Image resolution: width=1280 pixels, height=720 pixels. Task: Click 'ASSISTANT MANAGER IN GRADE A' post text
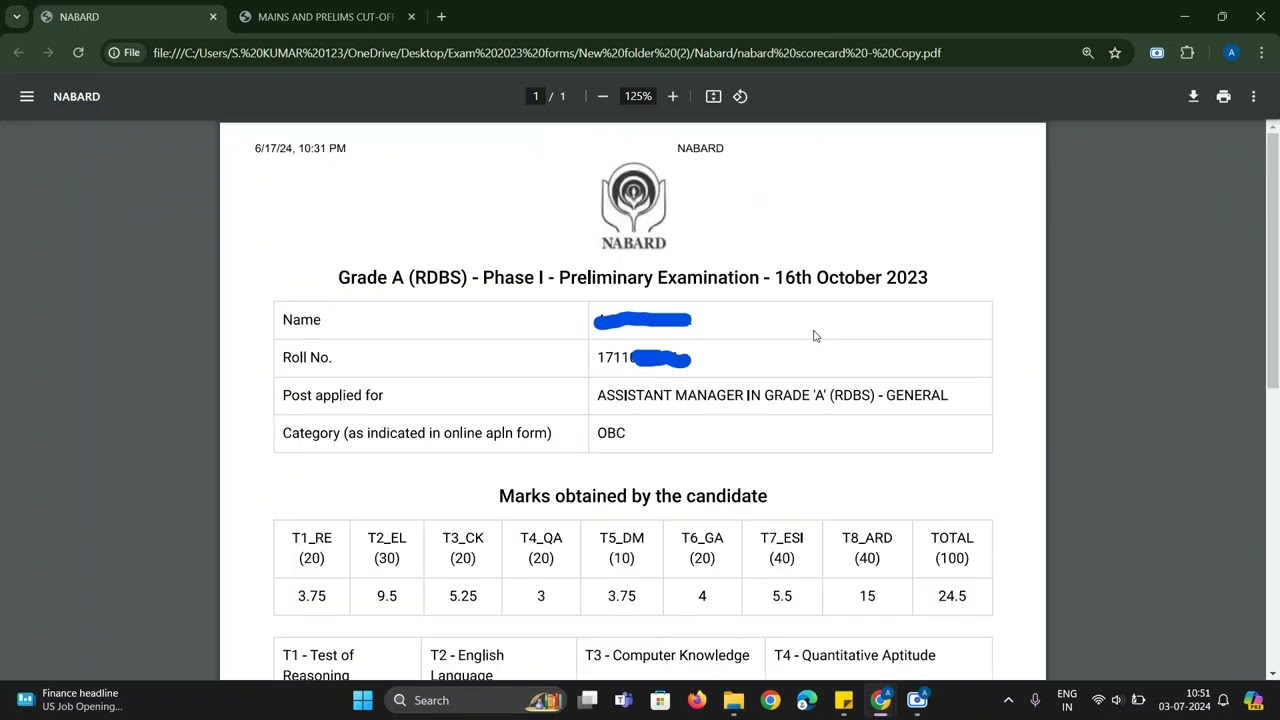pos(772,395)
